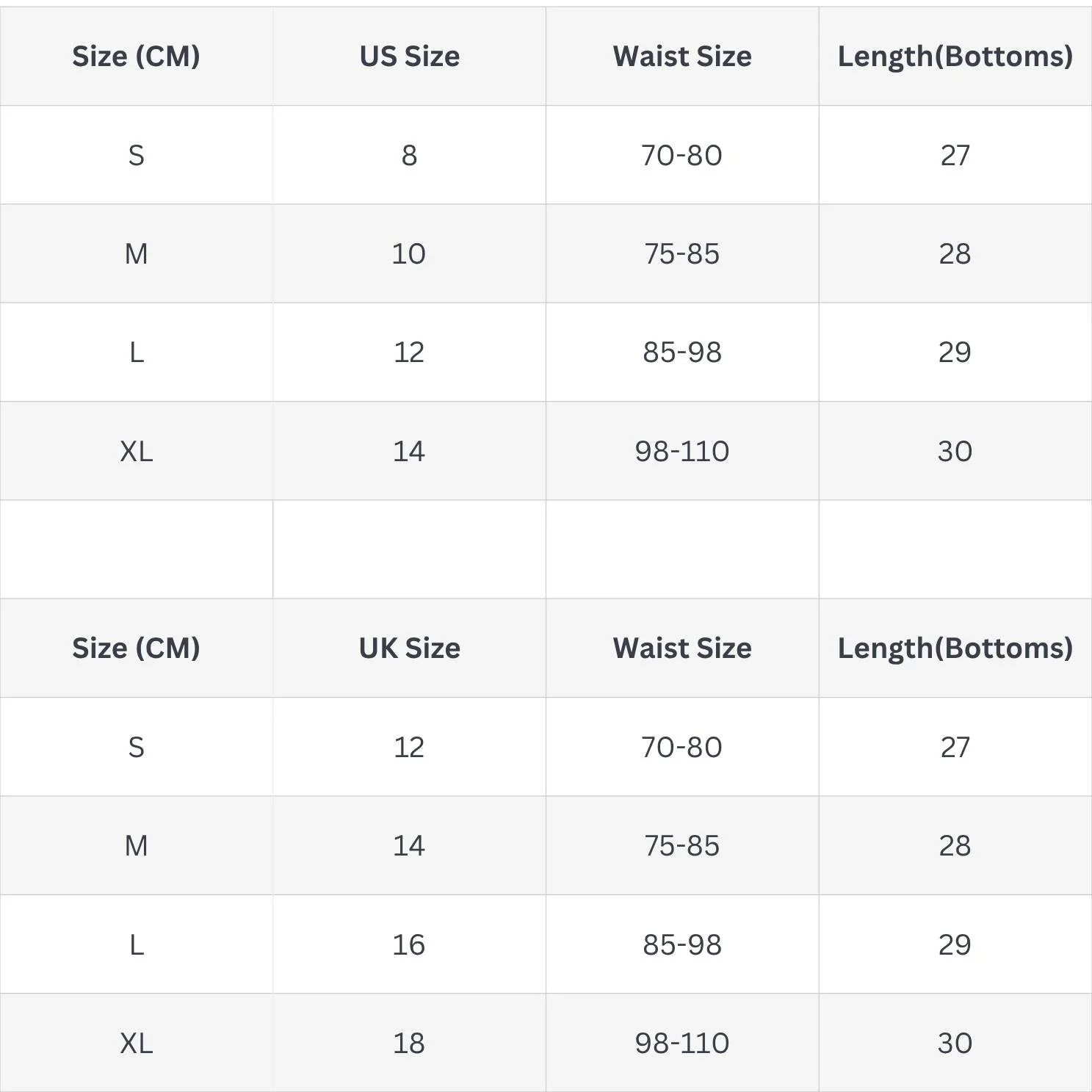Click length 28 in US table
The height and width of the screenshot is (1092, 1092).
[955, 253]
